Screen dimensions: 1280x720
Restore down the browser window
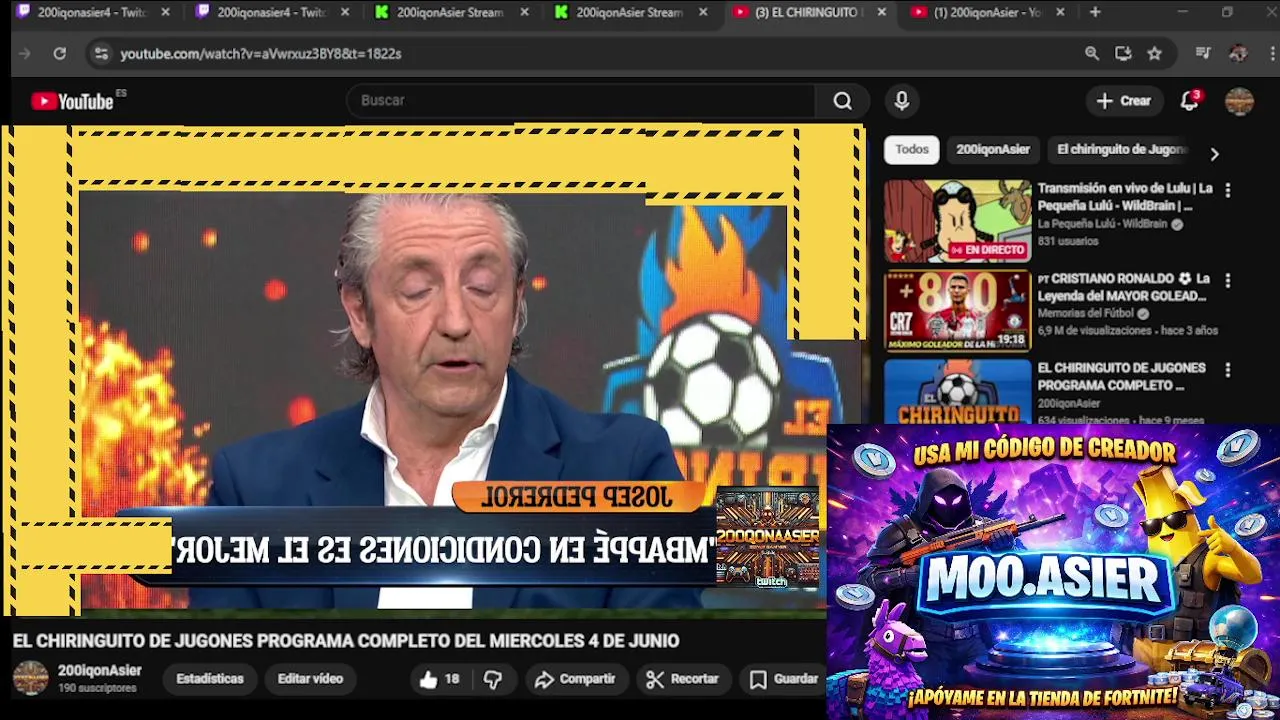pyautogui.click(x=1227, y=12)
